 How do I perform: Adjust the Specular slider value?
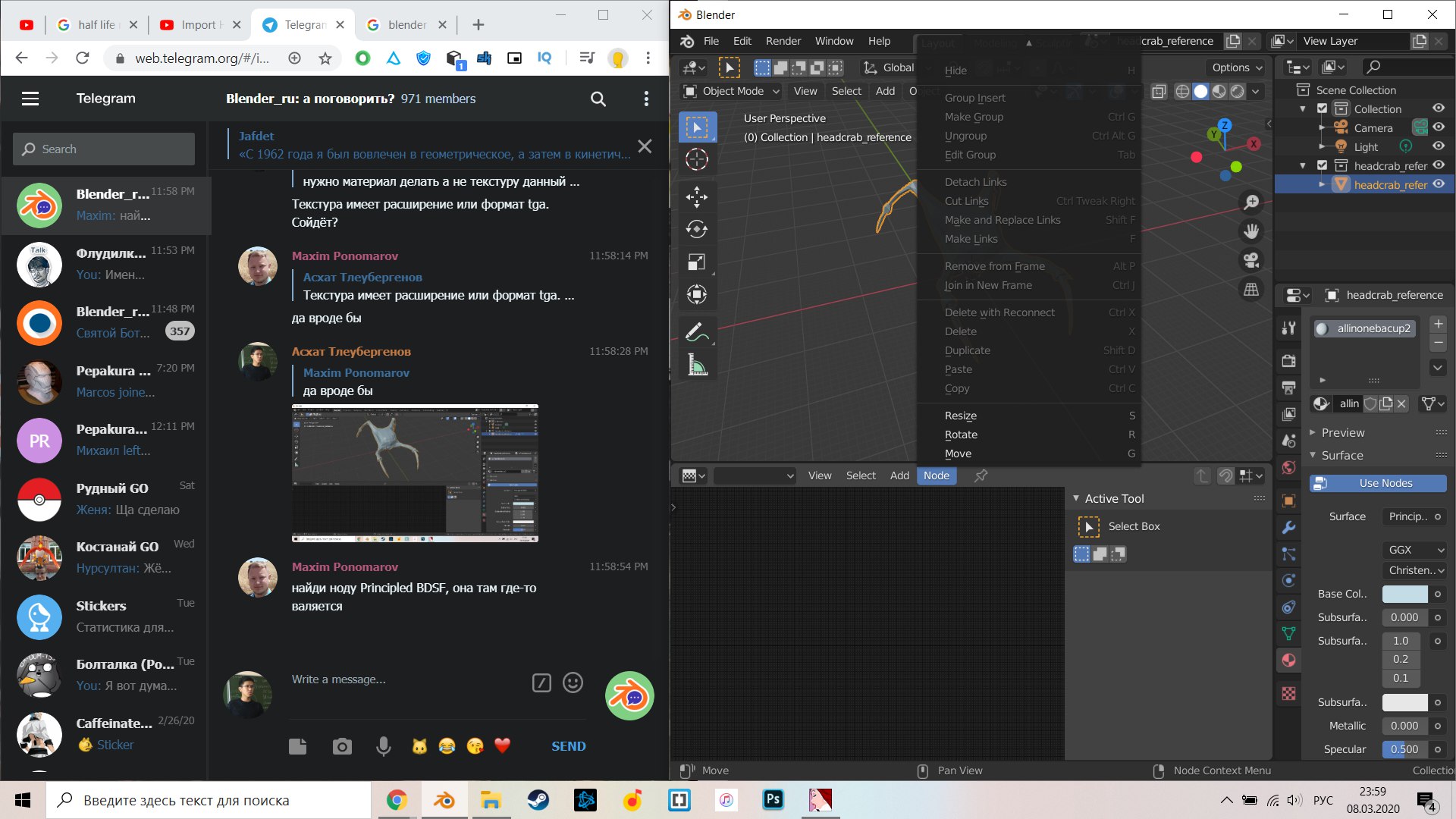pyautogui.click(x=1404, y=749)
